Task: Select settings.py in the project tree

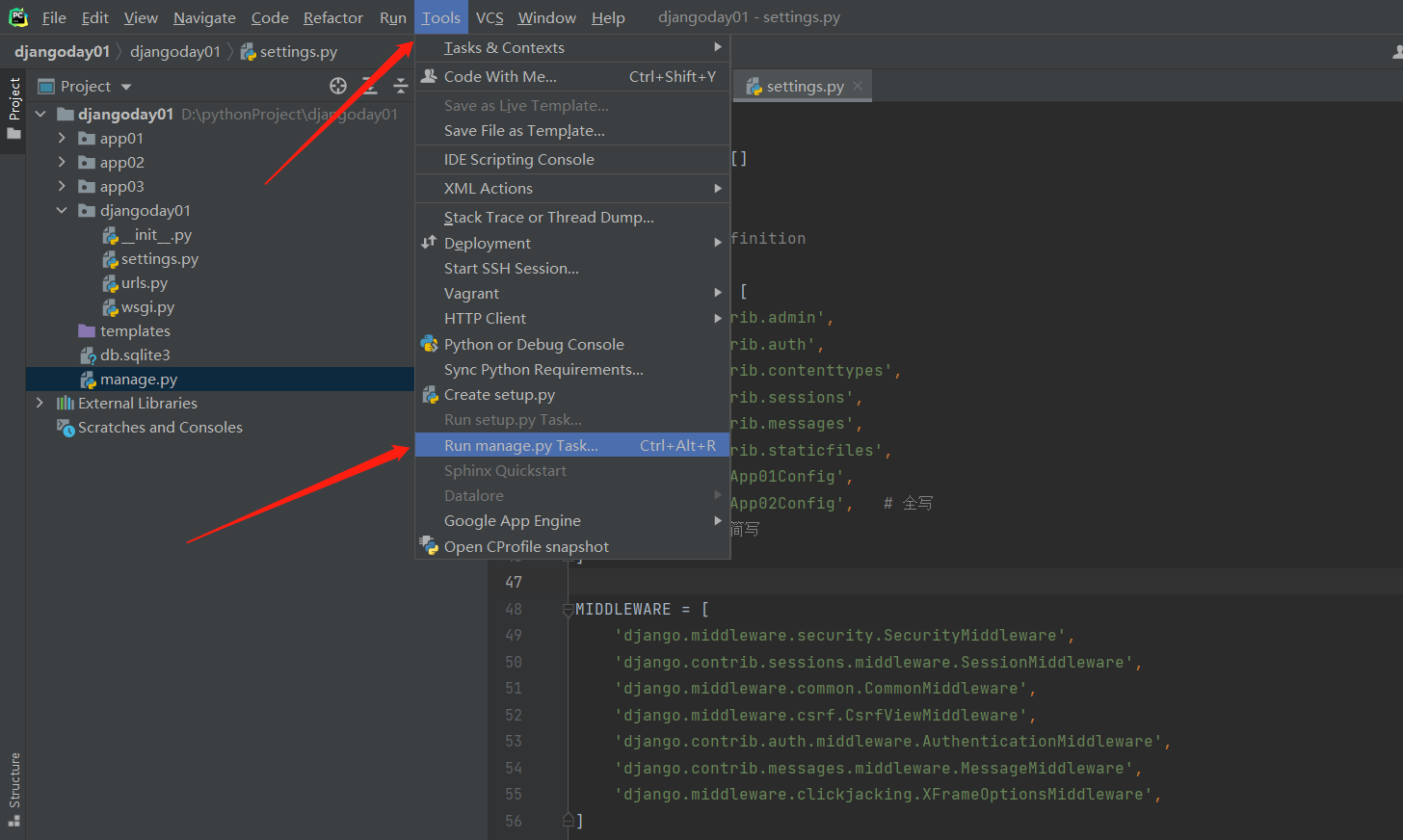Action: click(x=150, y=259)
